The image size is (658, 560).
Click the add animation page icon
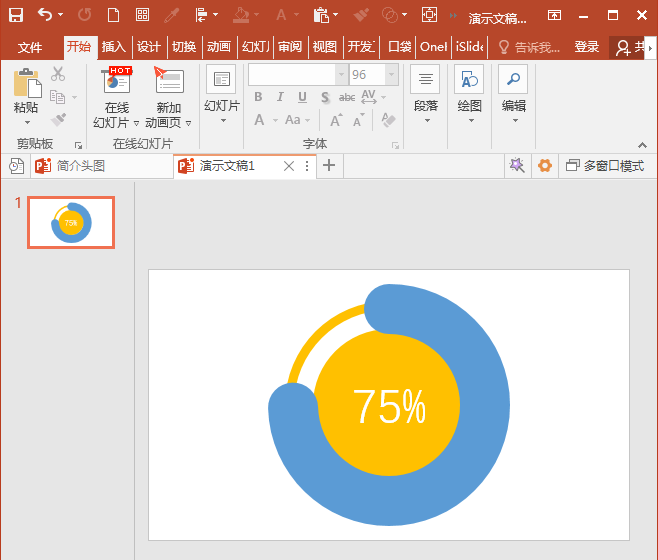coord(169,80)
